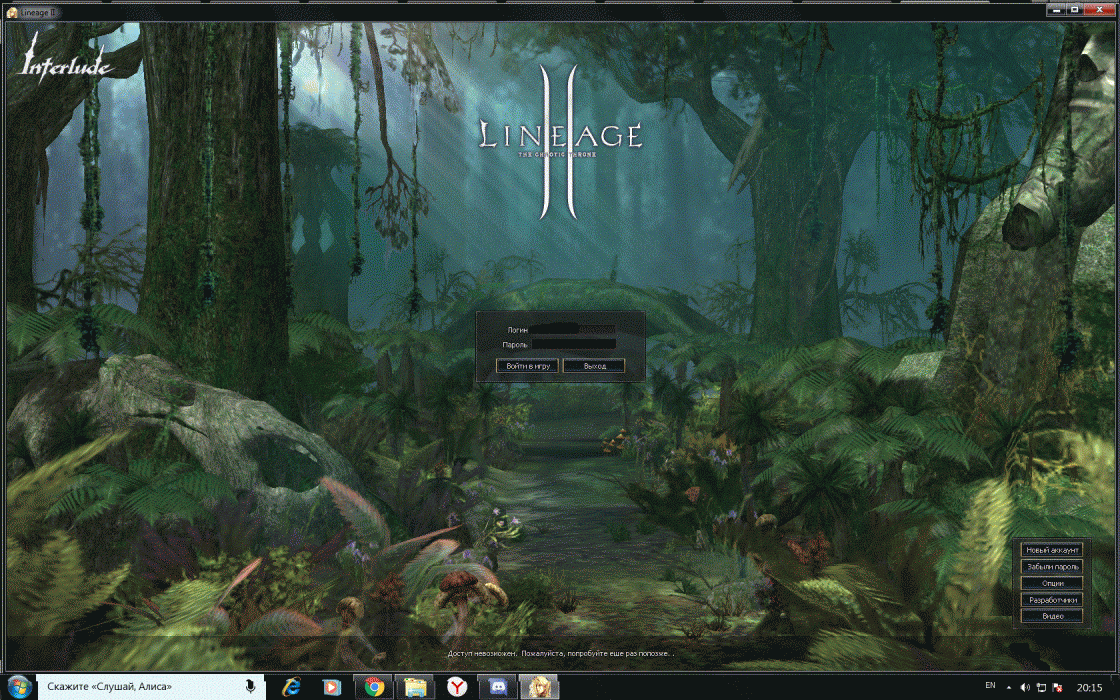Open the Новый аккаунт registration option

coord(1052,550)
